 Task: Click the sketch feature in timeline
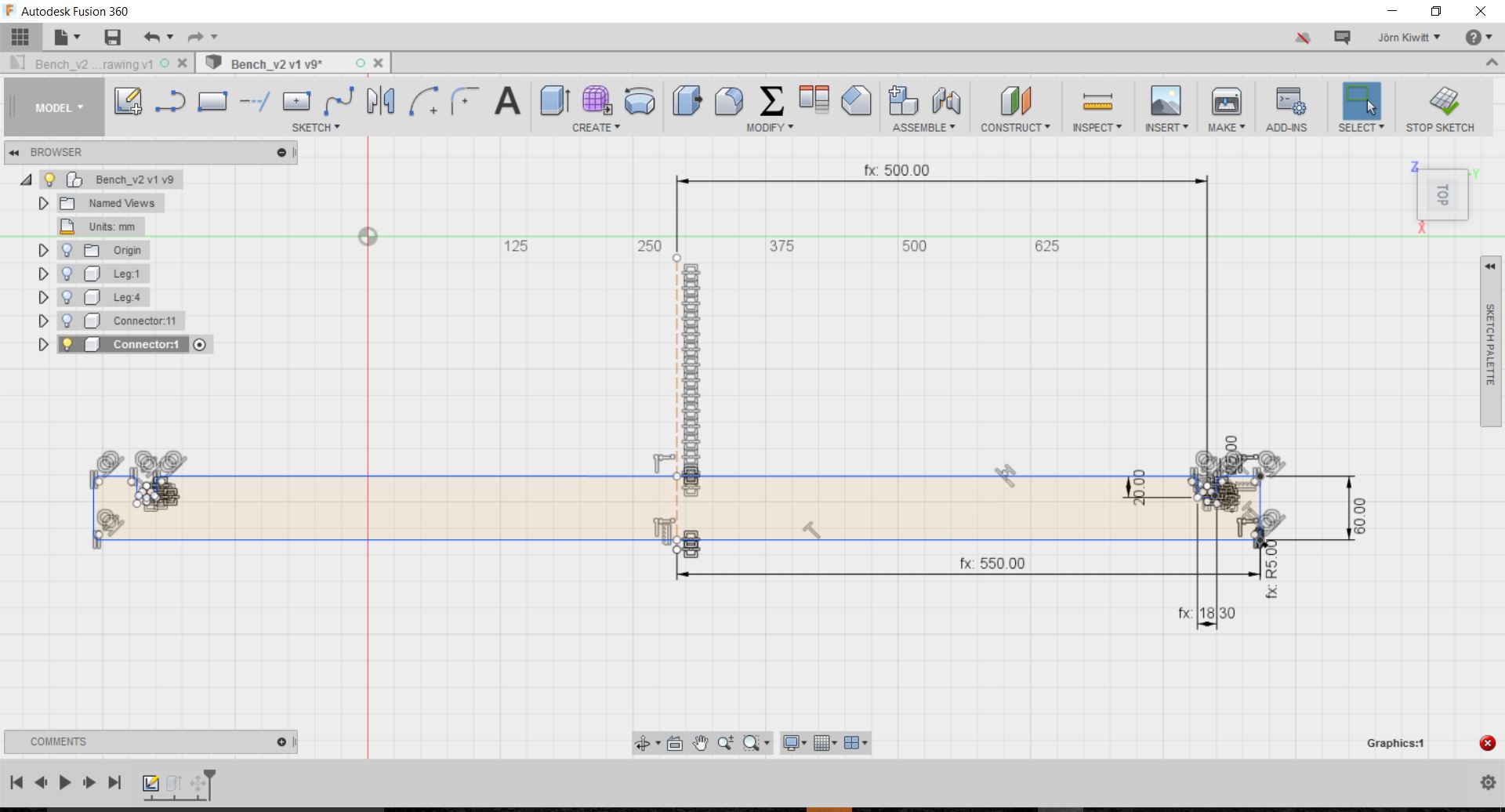coord(150,782)
